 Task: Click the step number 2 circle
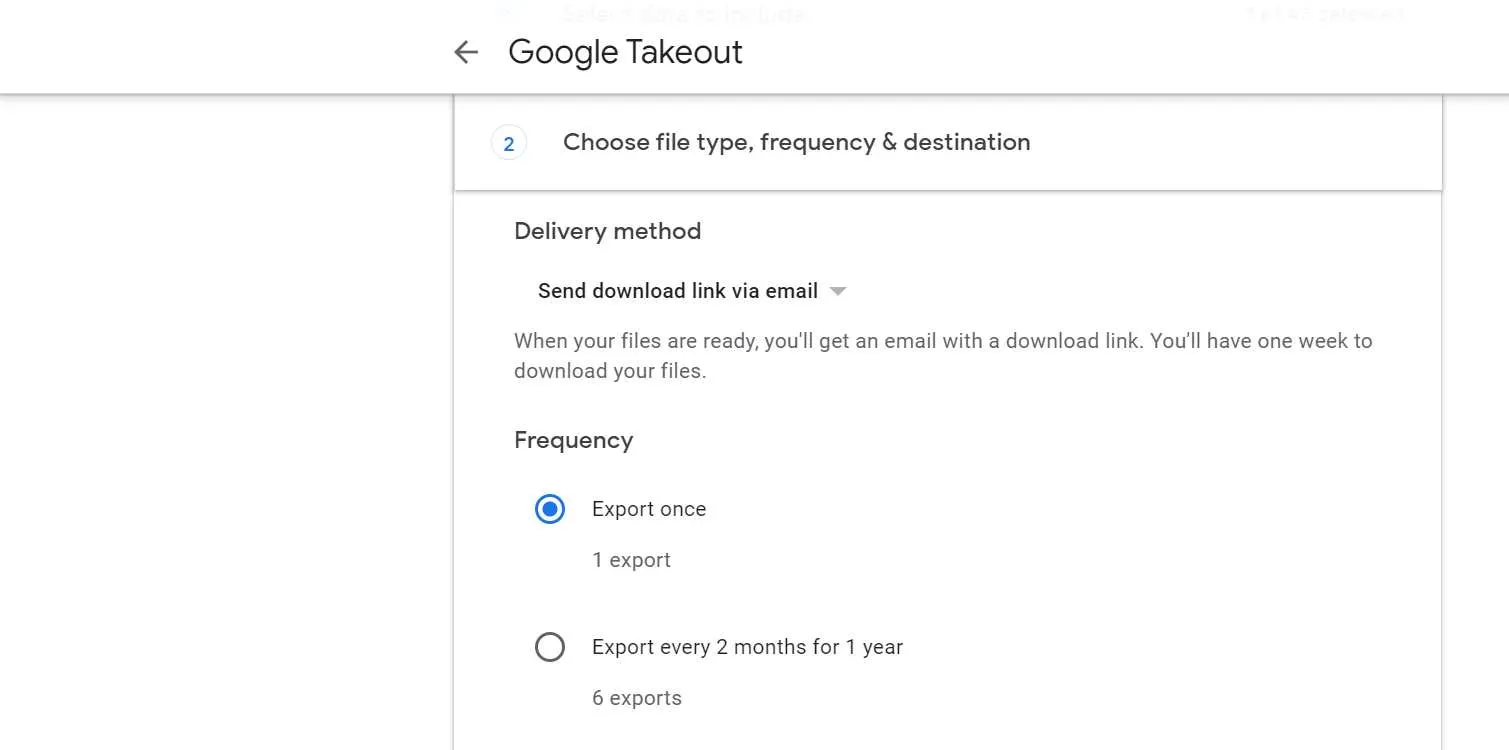[x=508, y=144]
